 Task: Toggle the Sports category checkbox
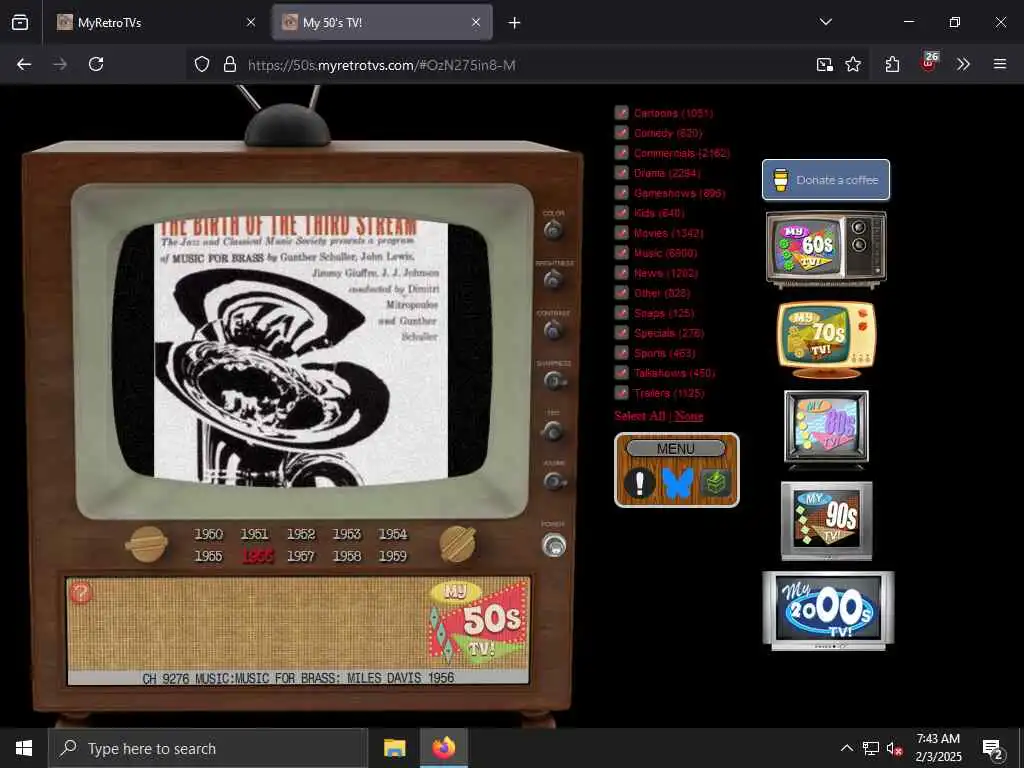tap(621, 353)
